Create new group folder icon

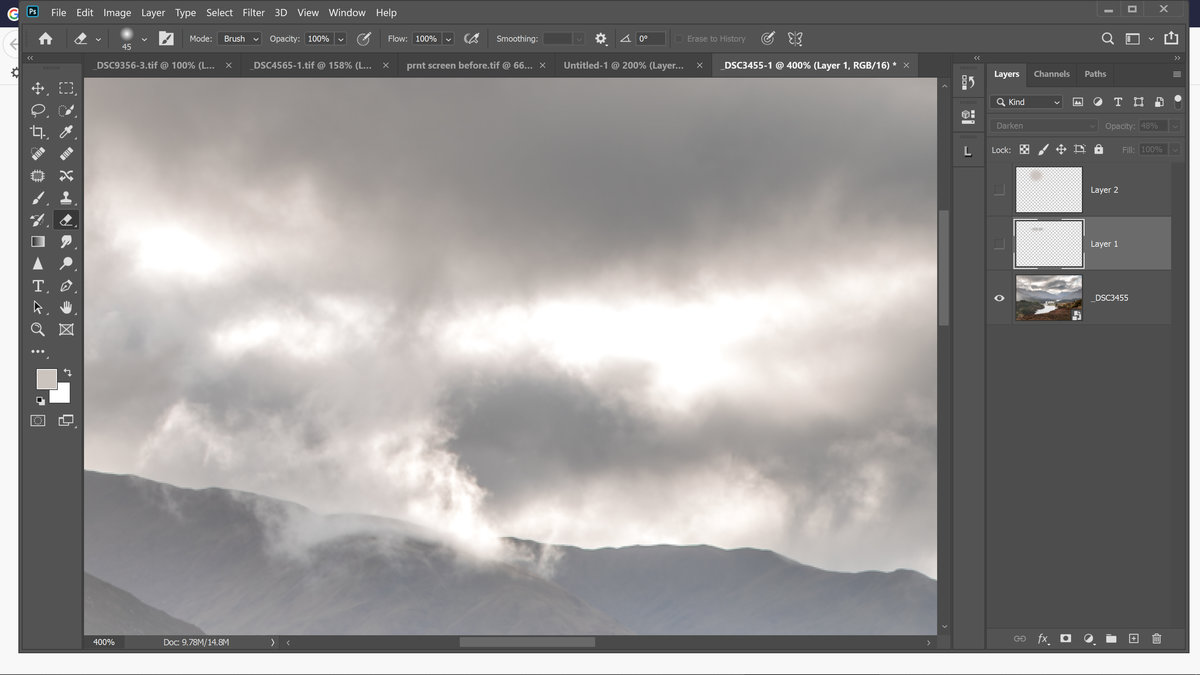pyautogui.click(x=1111, y=638)
